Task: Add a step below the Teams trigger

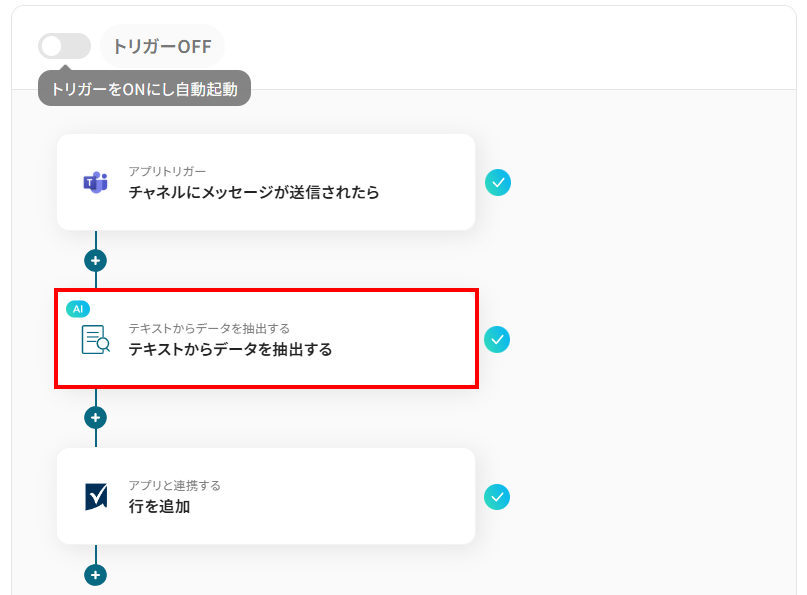Action: [96, 261]
